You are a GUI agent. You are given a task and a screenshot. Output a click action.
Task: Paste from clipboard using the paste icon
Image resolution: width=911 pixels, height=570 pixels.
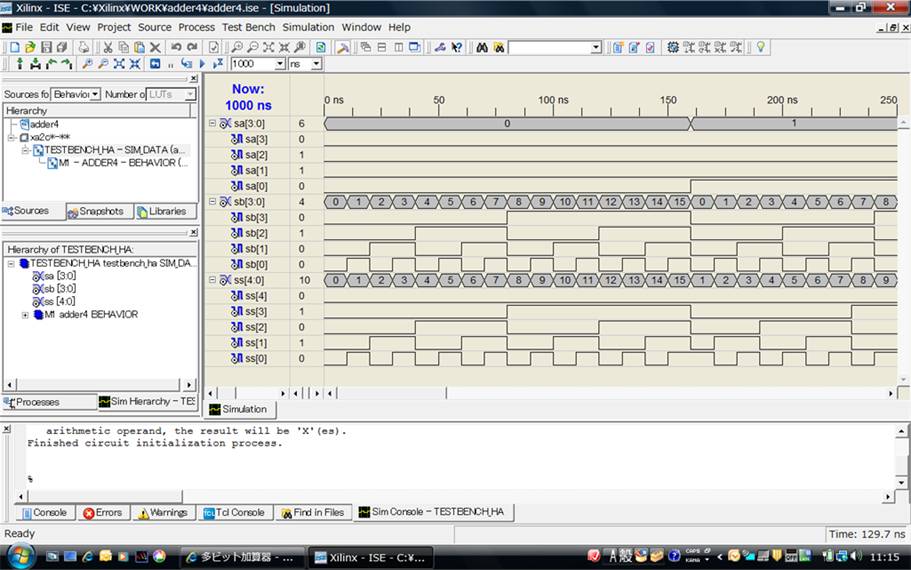tap(139, 48)
